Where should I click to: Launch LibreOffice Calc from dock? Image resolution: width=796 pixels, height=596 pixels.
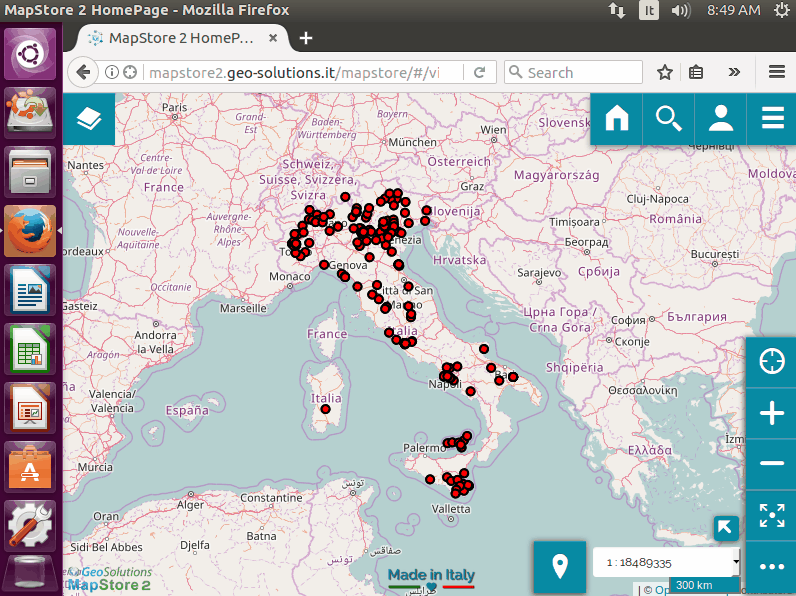click(x=30, y=348)
